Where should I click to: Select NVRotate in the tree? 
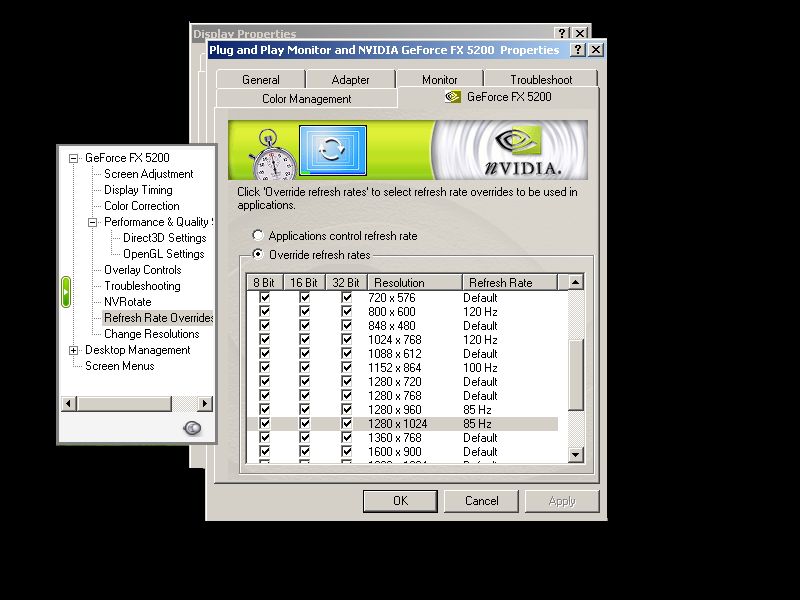coord(128,302)
